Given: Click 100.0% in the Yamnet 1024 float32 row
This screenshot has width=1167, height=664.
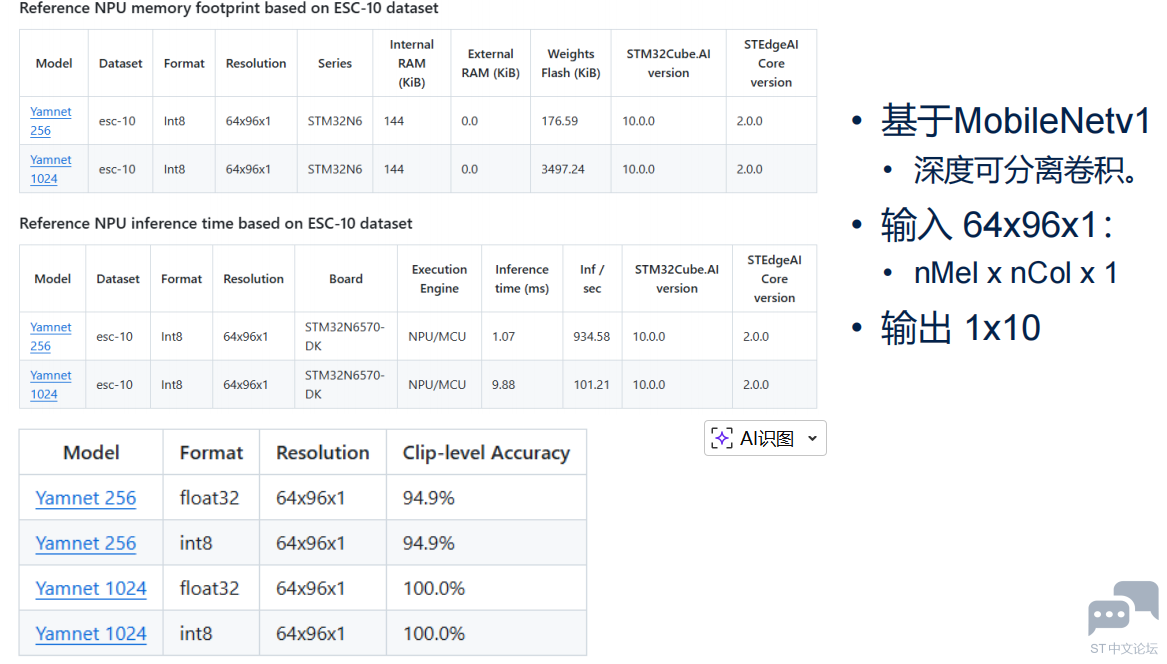Looking at the screenshot, I should pos(434,589).
